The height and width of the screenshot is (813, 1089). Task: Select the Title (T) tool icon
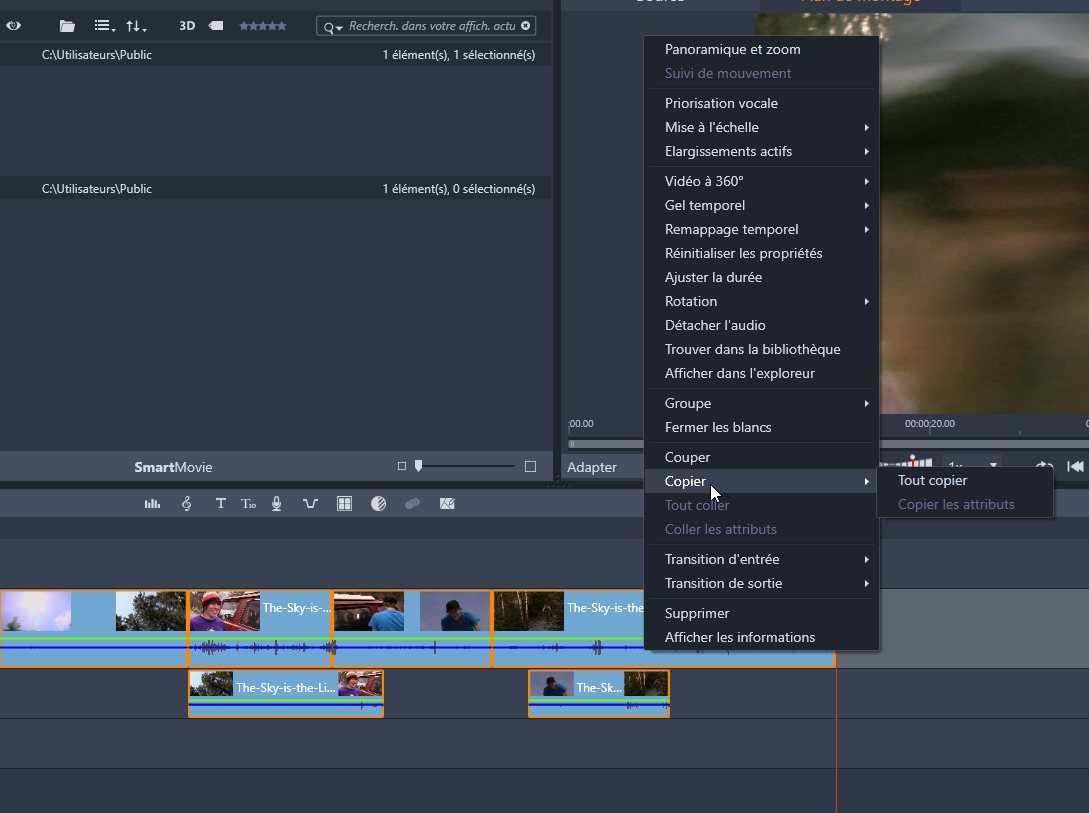220,504
